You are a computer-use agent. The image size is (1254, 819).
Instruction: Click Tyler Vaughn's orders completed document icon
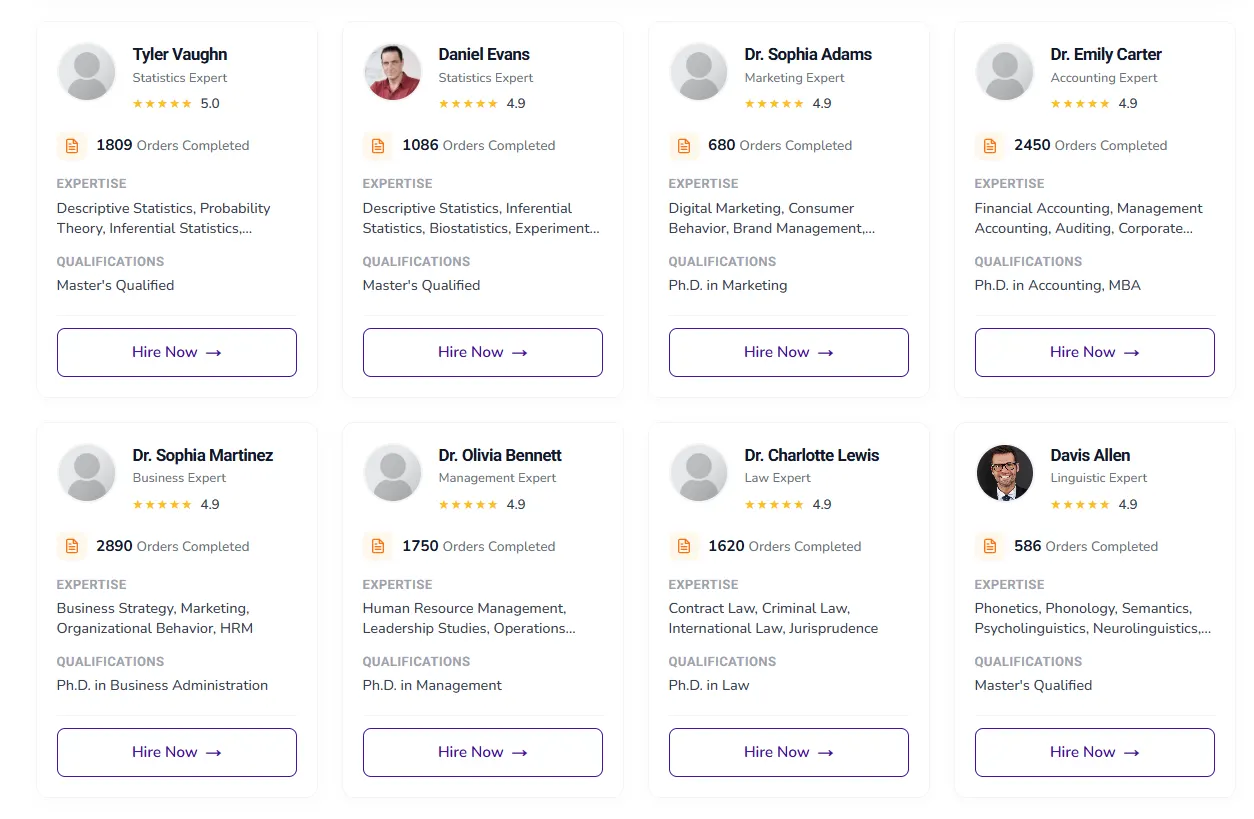[x=71, y=146]
